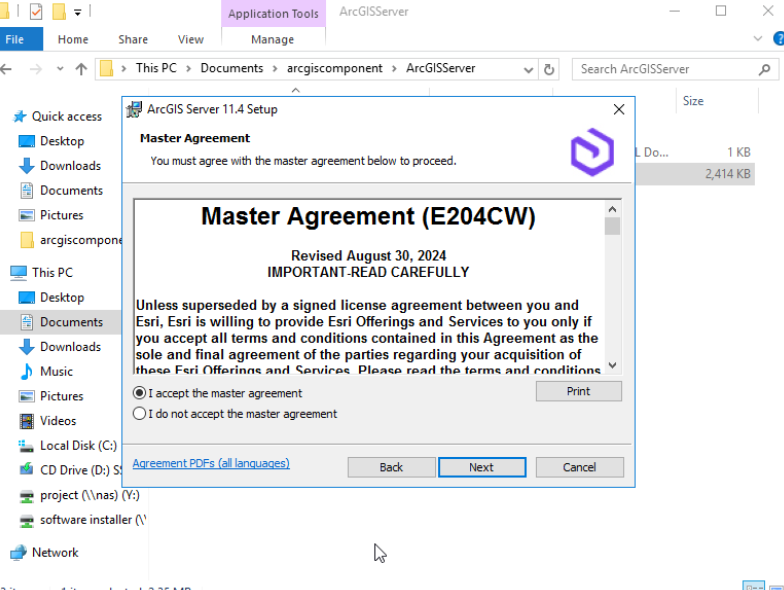Image resolution: width=784 pixels, height=590 pixels.
Task: Click the back arrow navigation icon
Action: [x=6, y=69]
